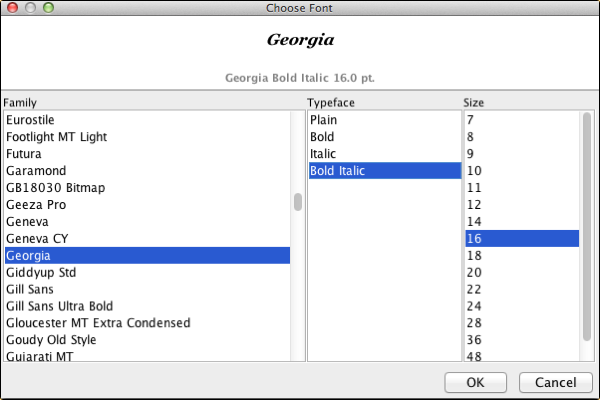Screen dimensions: 600x400
Task: Set typeface to Plain
Action: pyautogui.click(x=385, y=120)
